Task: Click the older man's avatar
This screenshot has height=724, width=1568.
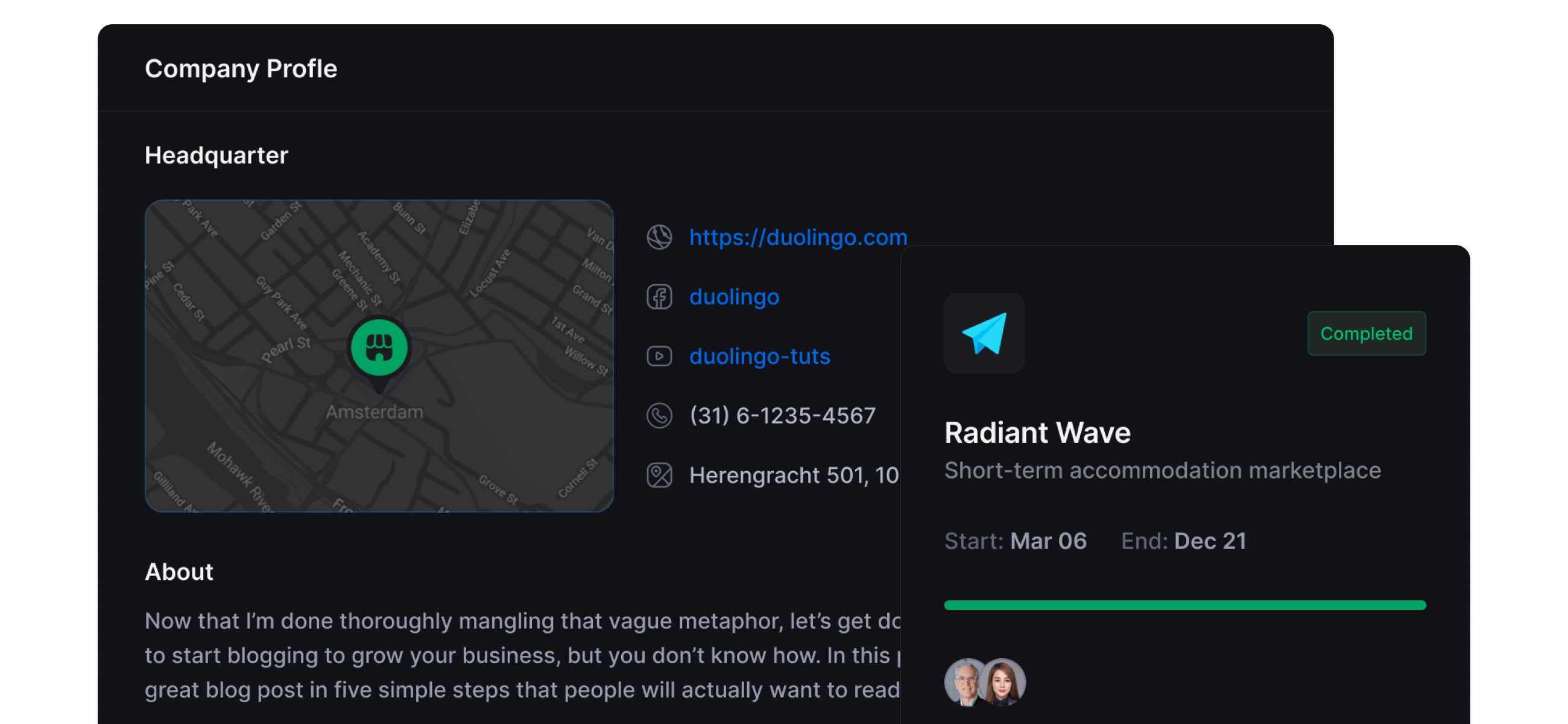Action: tap(962, 681)
